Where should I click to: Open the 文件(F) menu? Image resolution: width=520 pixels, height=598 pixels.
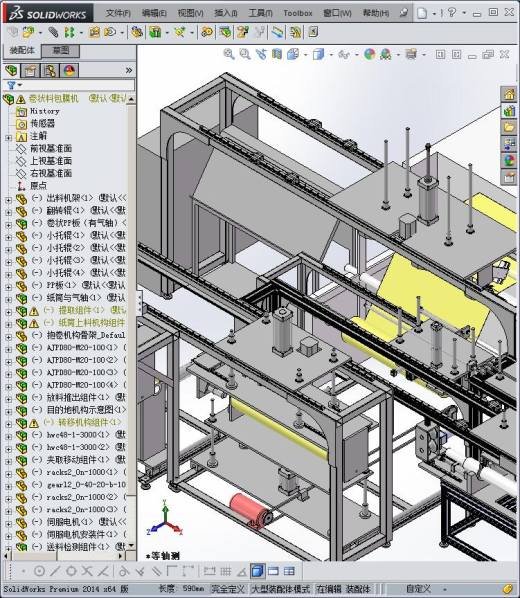pyautogui.click(x=118, y=13)
